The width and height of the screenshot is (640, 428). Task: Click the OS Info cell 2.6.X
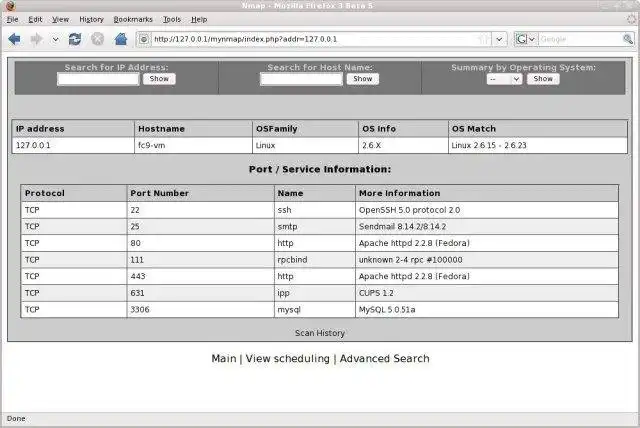403,145
